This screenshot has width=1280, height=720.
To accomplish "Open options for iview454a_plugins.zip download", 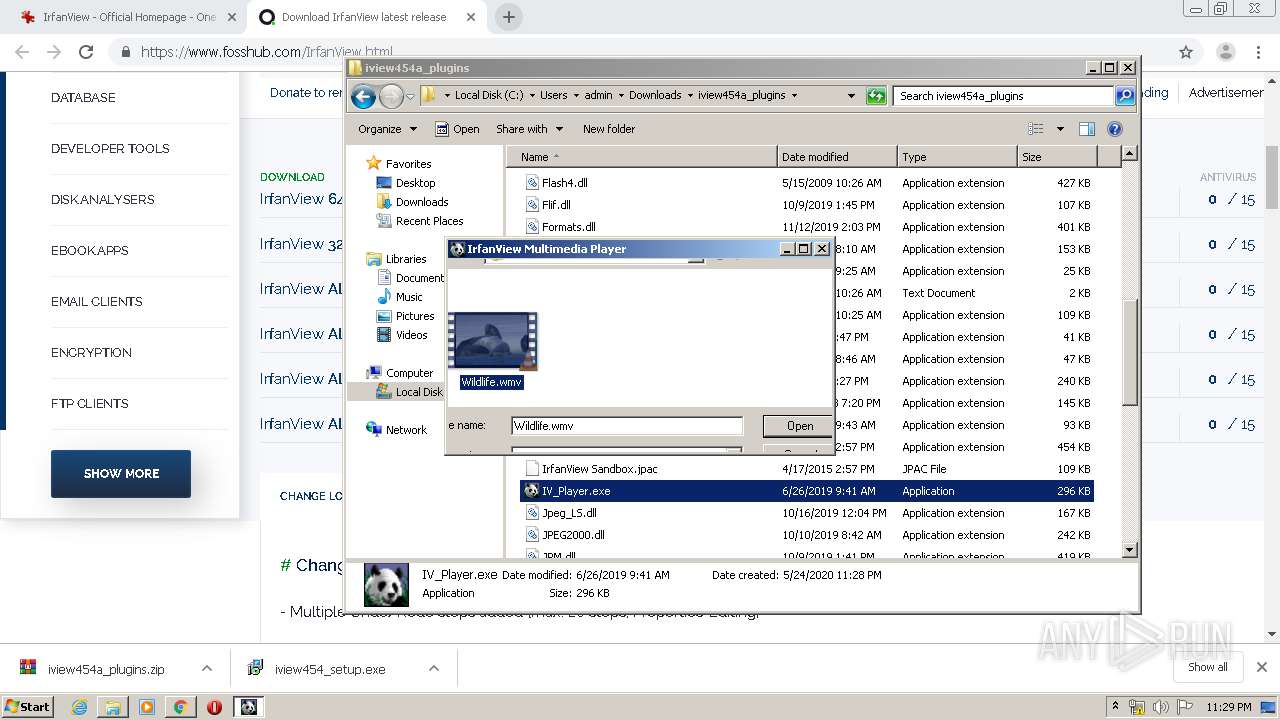I will (x=207, y=669).
